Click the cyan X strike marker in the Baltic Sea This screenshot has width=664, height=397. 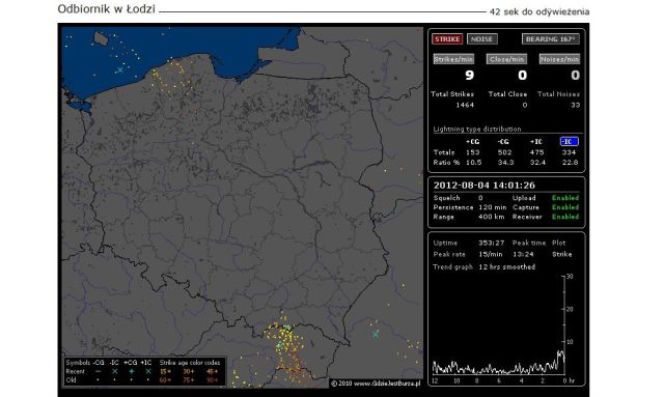point(120,70)
